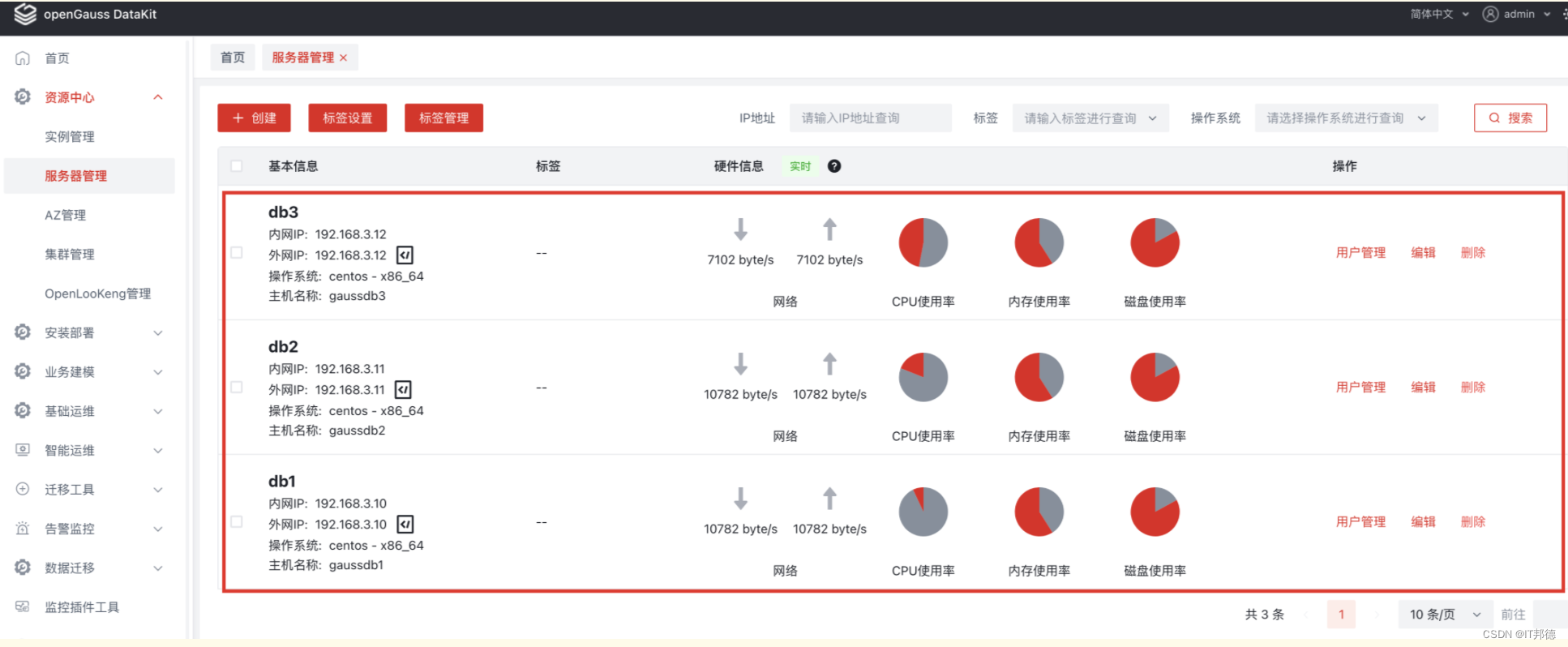Viewport: 1568px width, 647px height.
Task: Expand the 基础运维 menu chevron
Action: coord(158,411)
